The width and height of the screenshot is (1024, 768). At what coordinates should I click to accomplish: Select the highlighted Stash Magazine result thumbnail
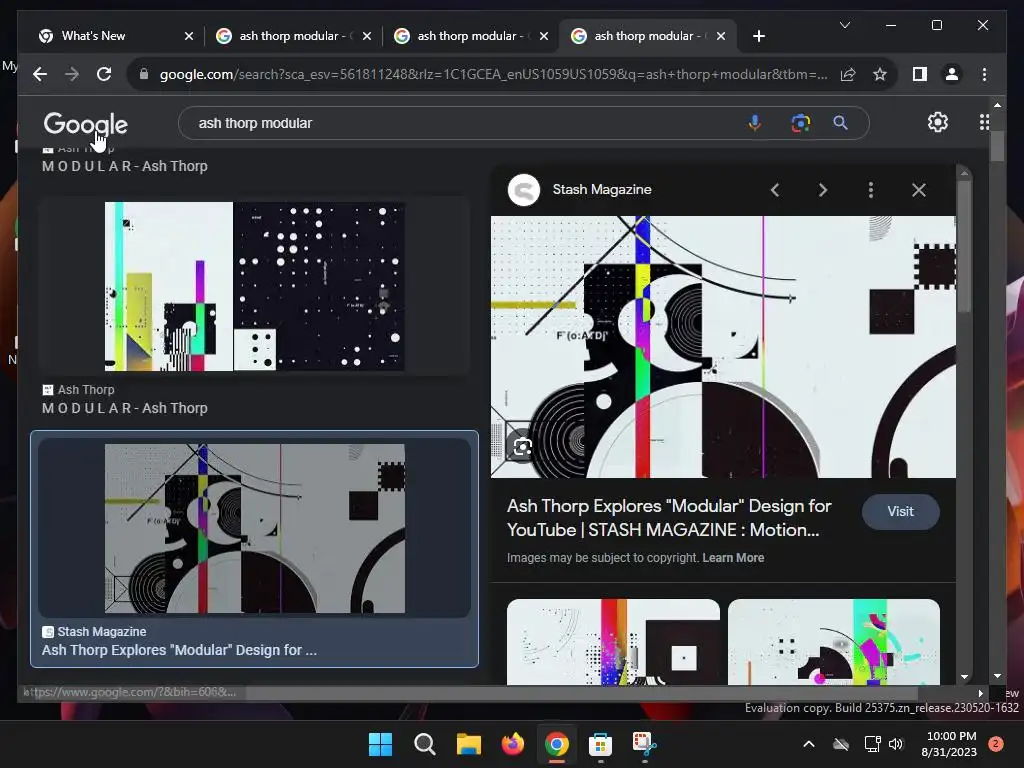click(x=255, y=528)
